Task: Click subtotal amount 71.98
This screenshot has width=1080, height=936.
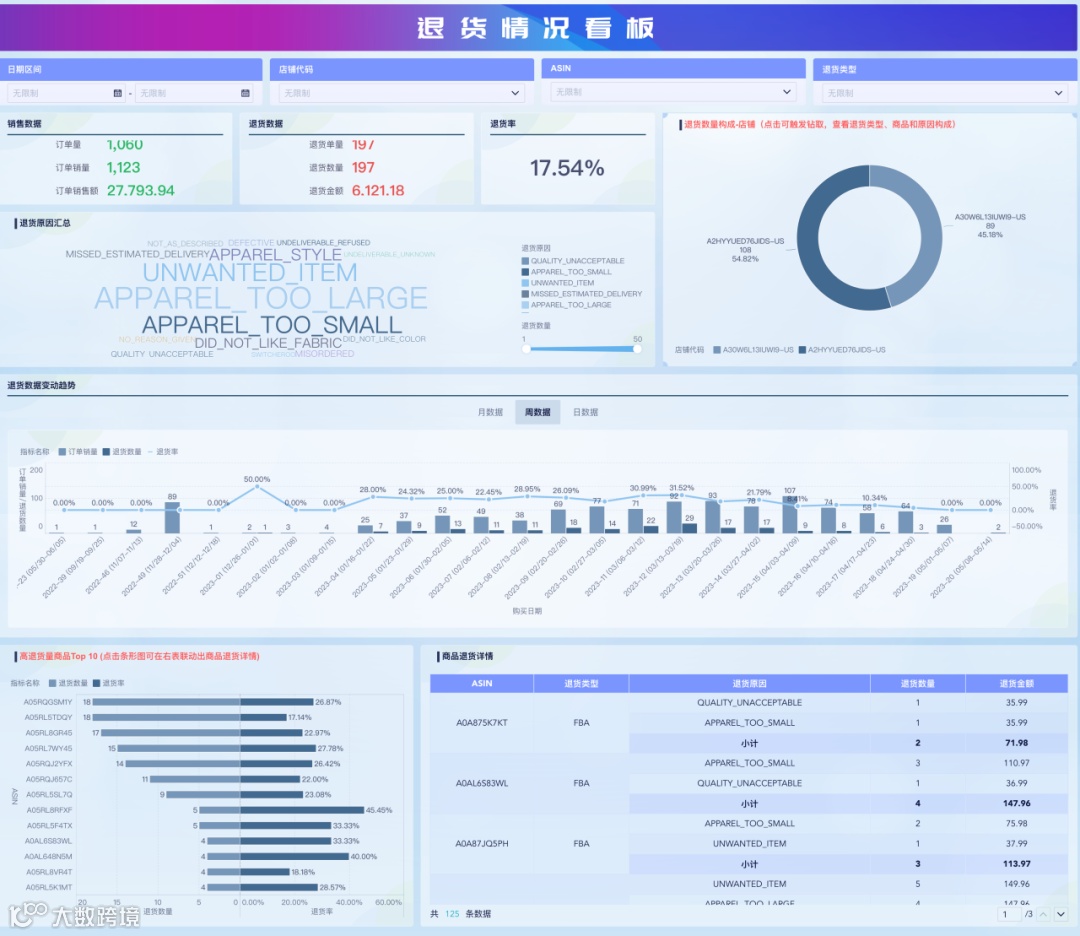Action: tap(1016, 743)
